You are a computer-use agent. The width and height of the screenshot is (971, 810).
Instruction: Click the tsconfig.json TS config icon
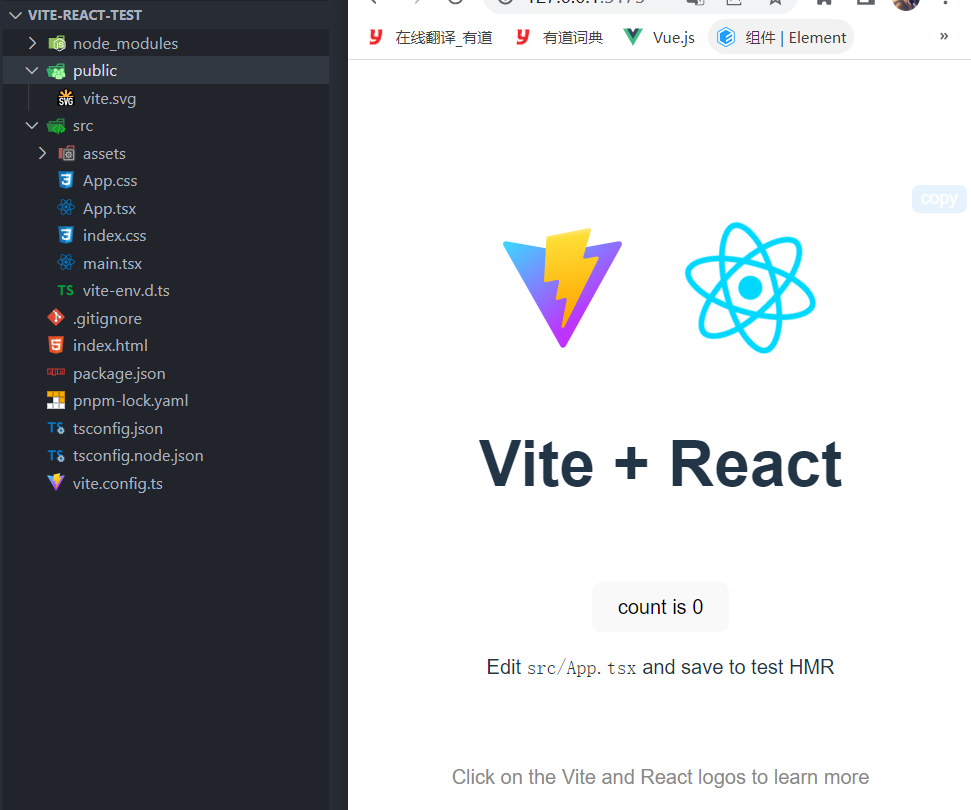pyautogui.click(x=56, y=428)
